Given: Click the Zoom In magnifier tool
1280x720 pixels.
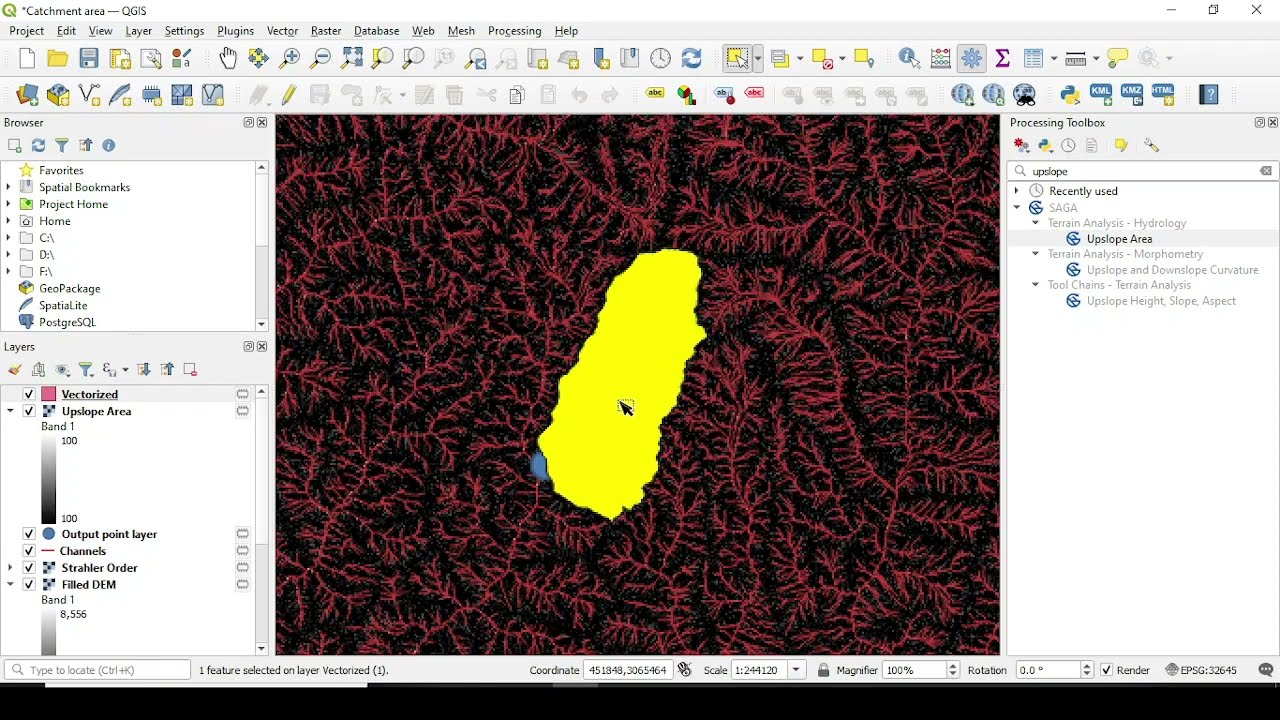Looking at the screenshot, I should click(290, 59).
